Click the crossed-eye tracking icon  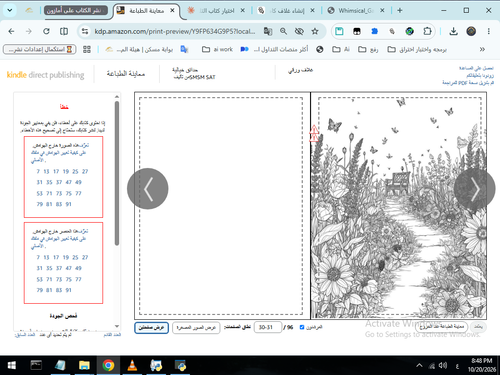point(299,31)
